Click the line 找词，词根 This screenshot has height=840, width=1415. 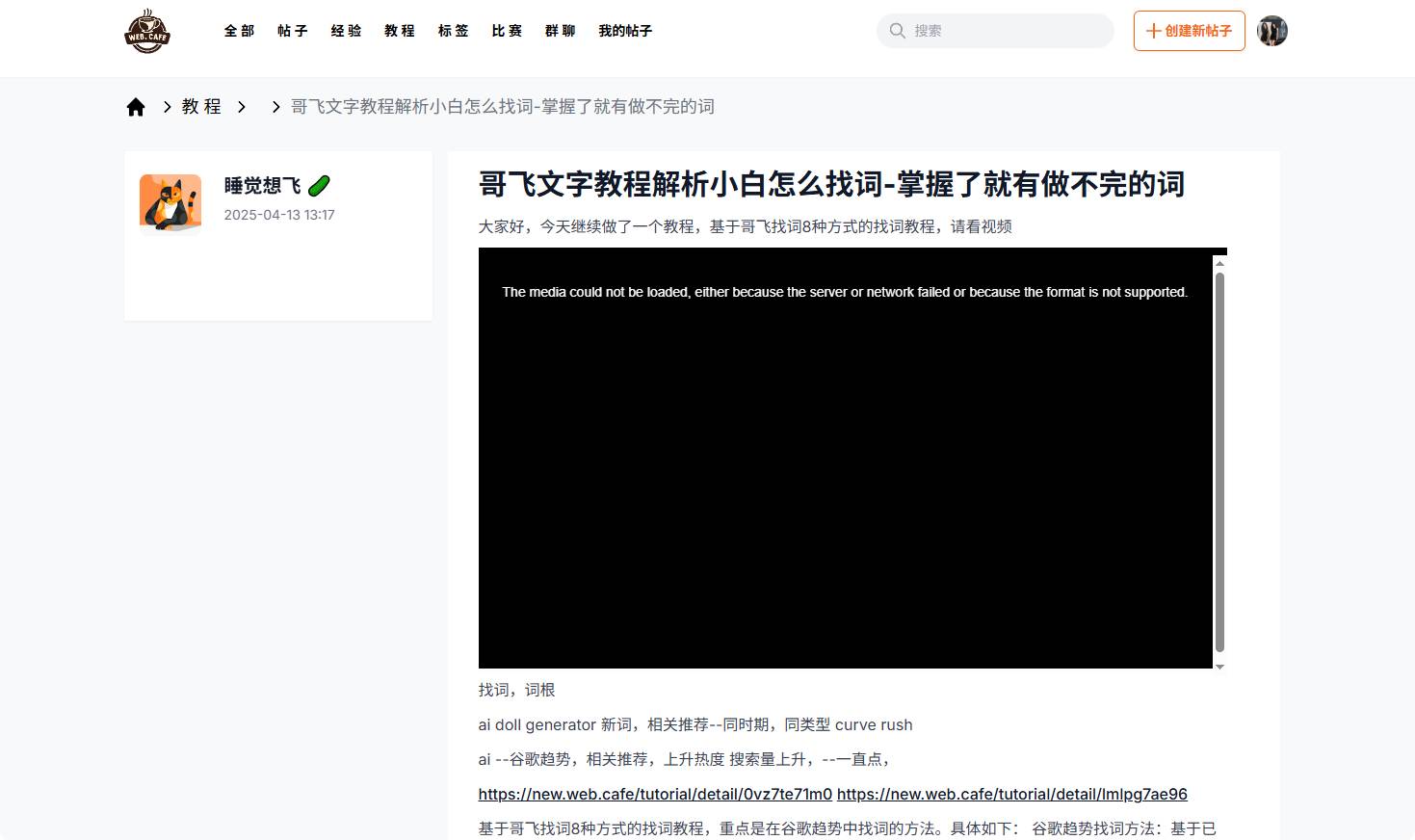click(517, 690)
